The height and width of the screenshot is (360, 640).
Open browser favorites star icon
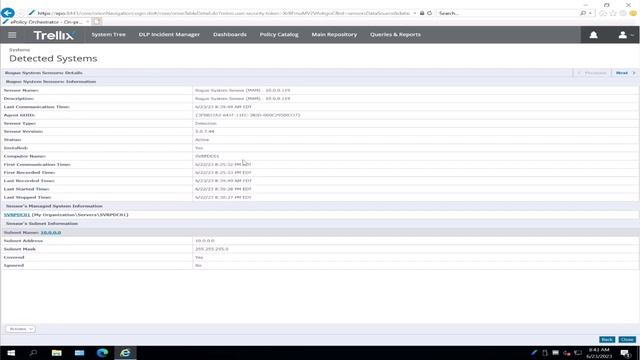tap(613, 13)
